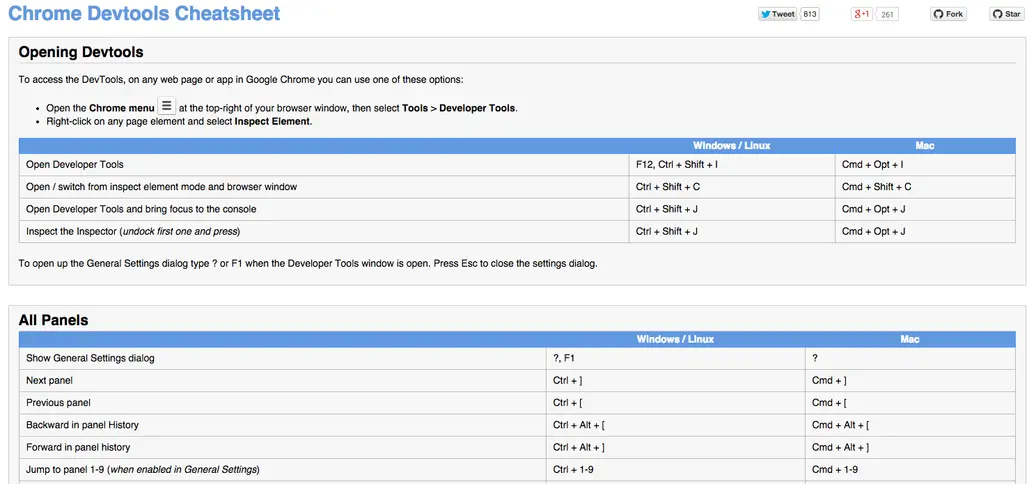Star the project with GitHub Star button
This screenshot has height=484, width=1036.
(1007, 14)
